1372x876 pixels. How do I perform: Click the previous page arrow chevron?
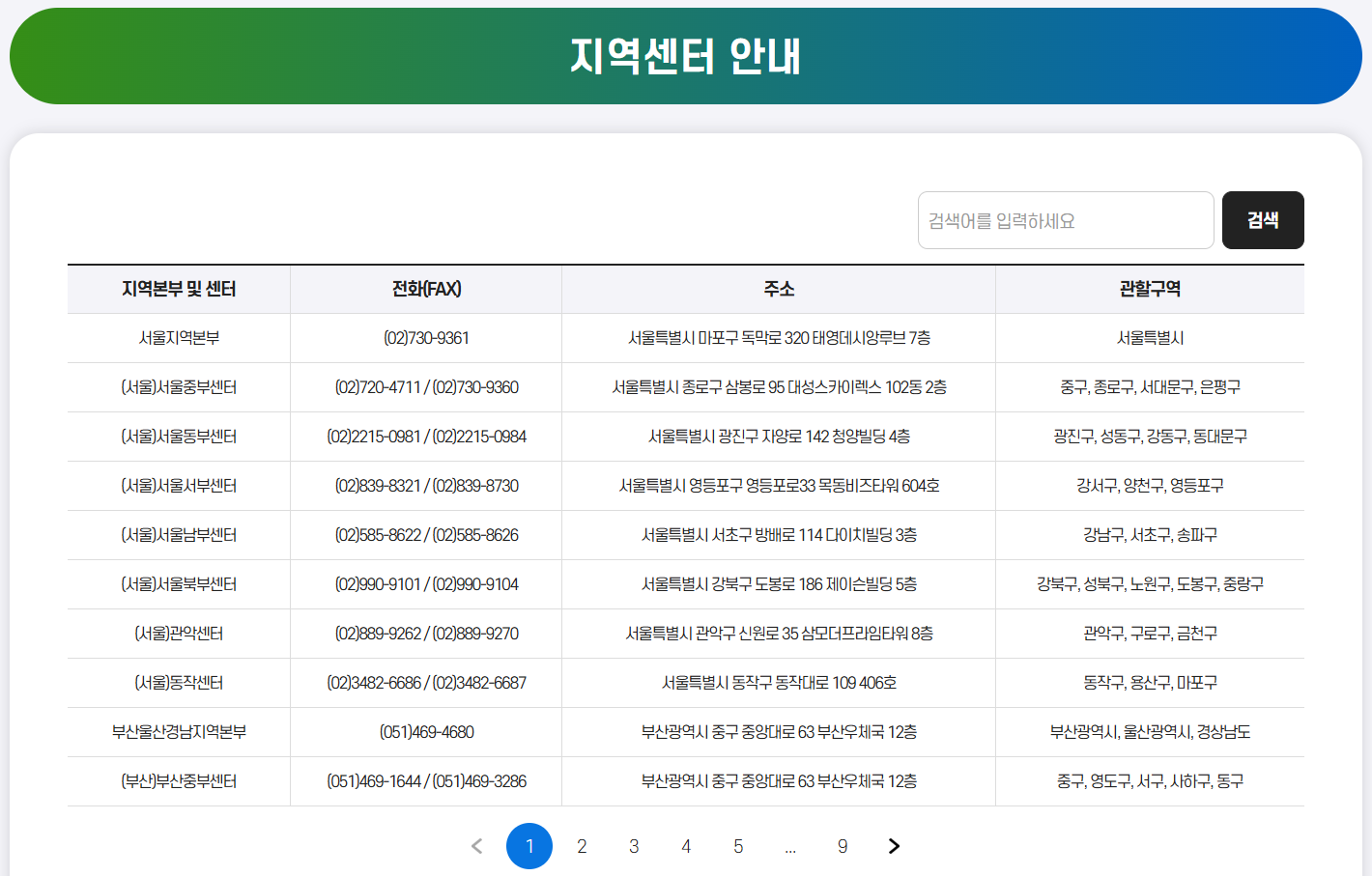(x=476, y=845)
